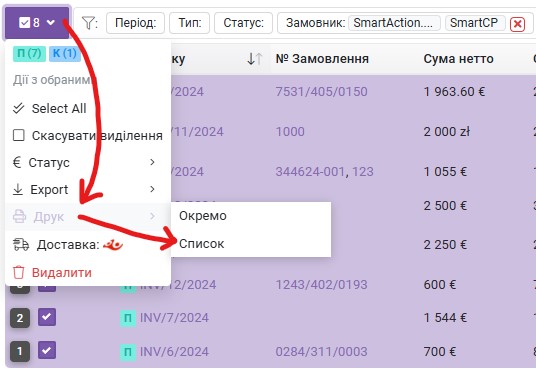
Task: Click the euro icon next to Статус
Action: pos(17,162)
